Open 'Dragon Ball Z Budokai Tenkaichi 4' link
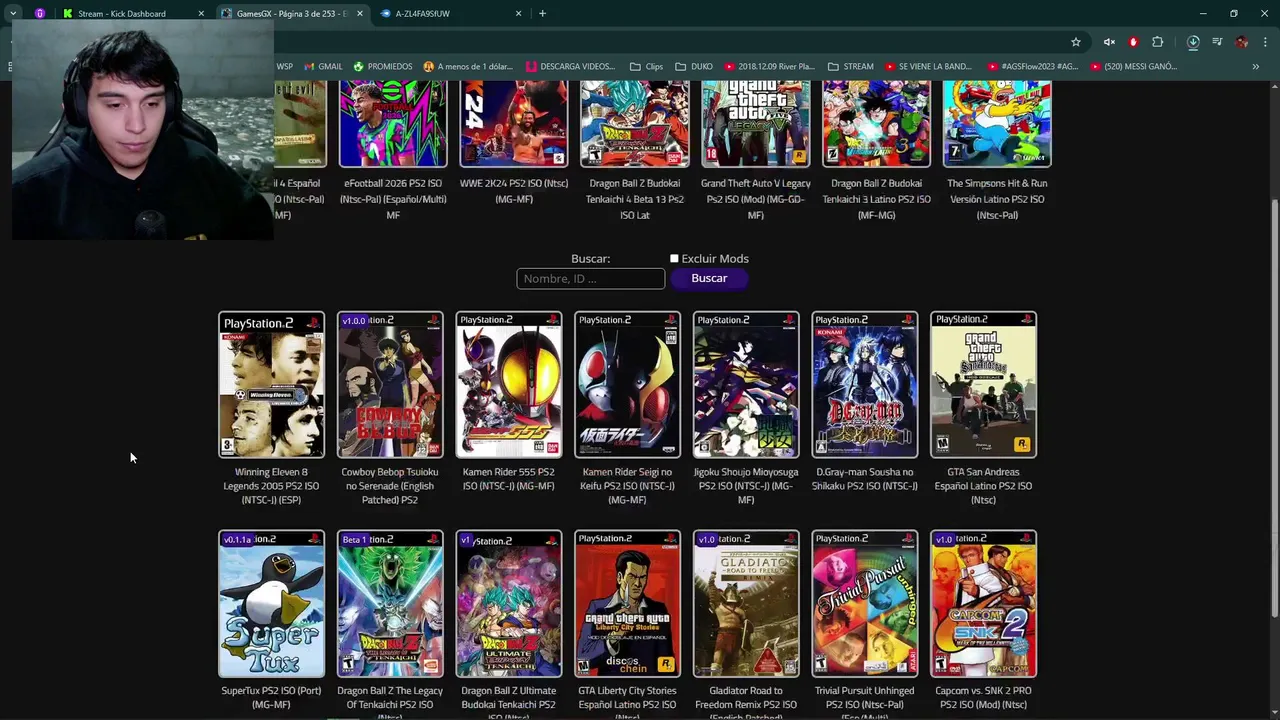1280x720 pixels. click(x=635, y=199)
